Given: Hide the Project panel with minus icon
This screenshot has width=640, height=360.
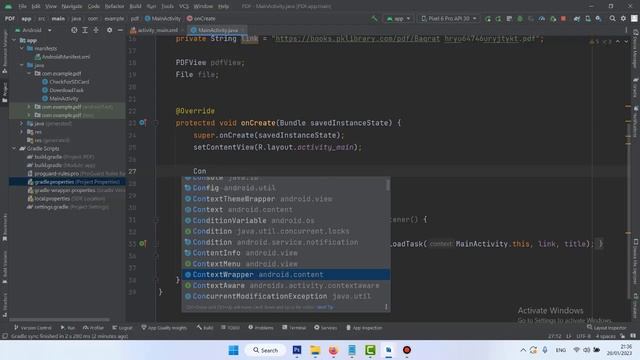Looking at the screenshot, I should pos(120,30).
